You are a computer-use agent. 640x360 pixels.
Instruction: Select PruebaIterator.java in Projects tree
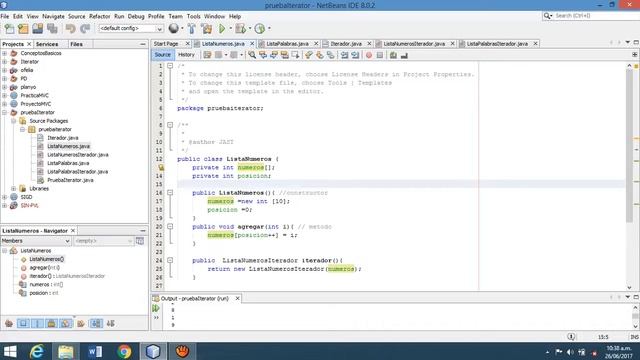[70, 180]
